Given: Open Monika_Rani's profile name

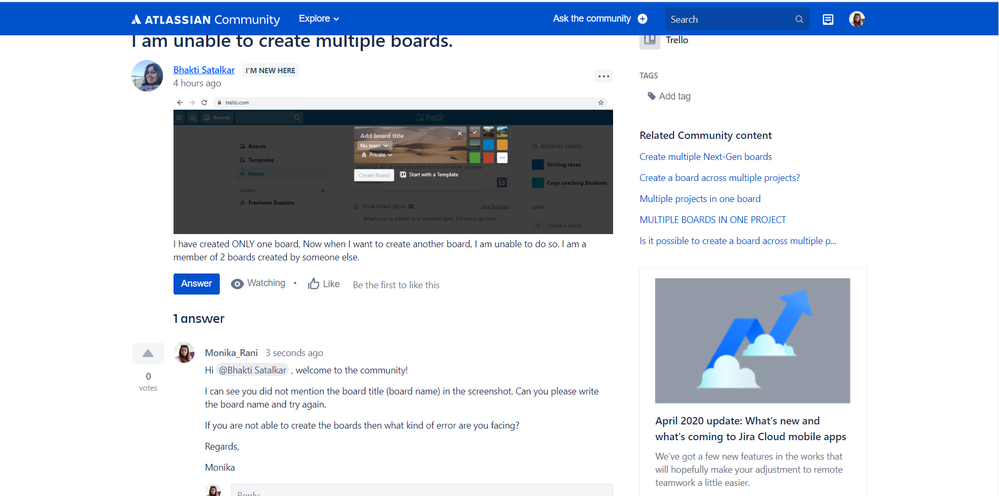Looking at the screenshot, I should 232,353.
